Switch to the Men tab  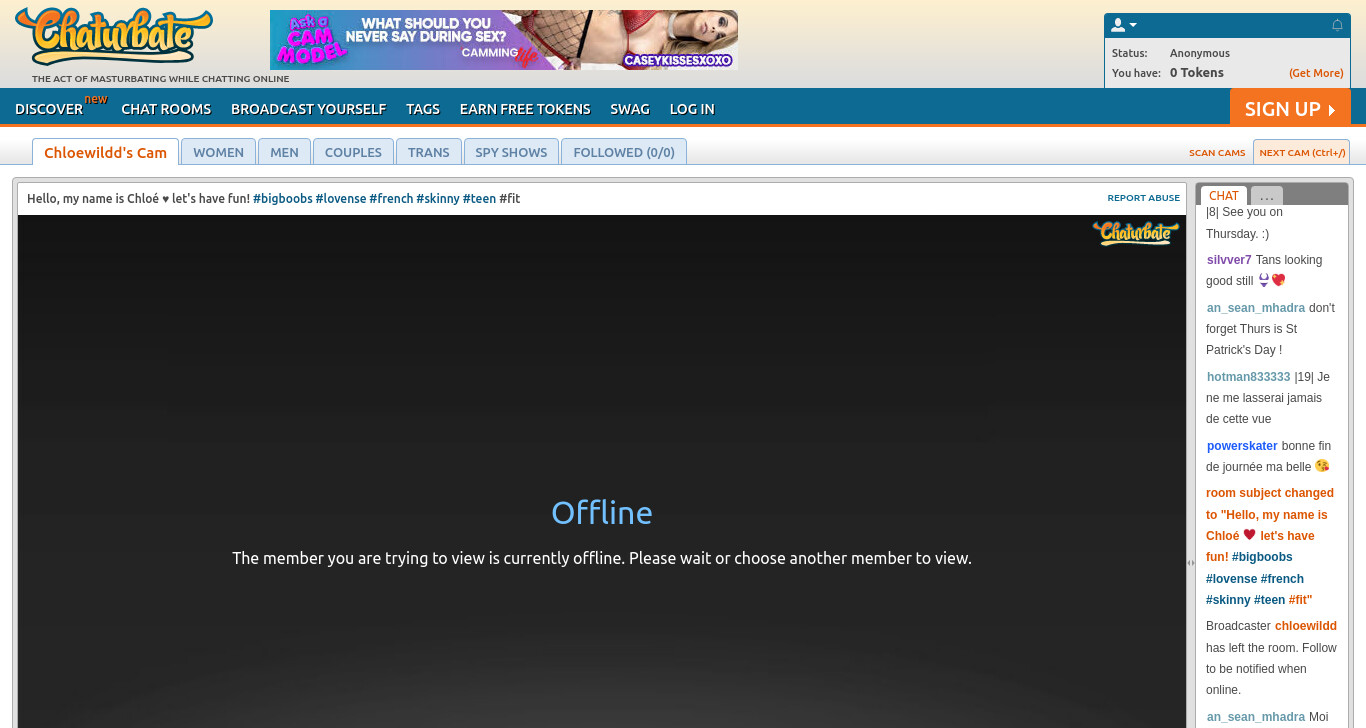[284, 152]
